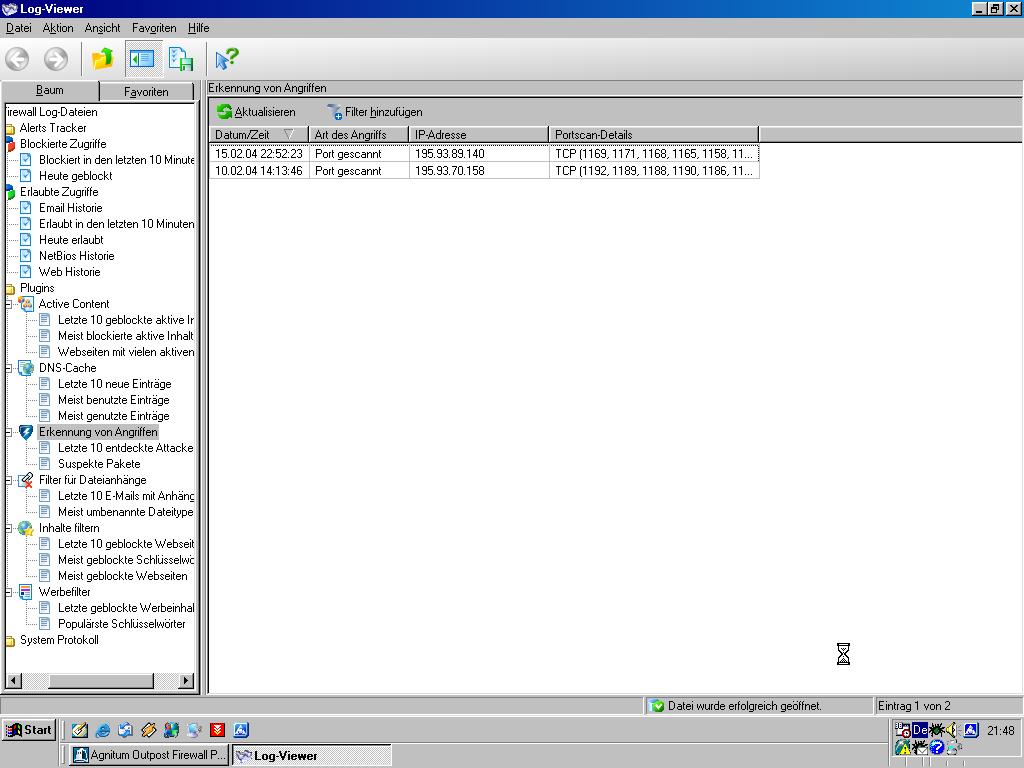This screenshot has height=768, width=1024.
Task: Click the Suspekte Pakete document icon
Action: pyautogui.click(x=44, y=464)
